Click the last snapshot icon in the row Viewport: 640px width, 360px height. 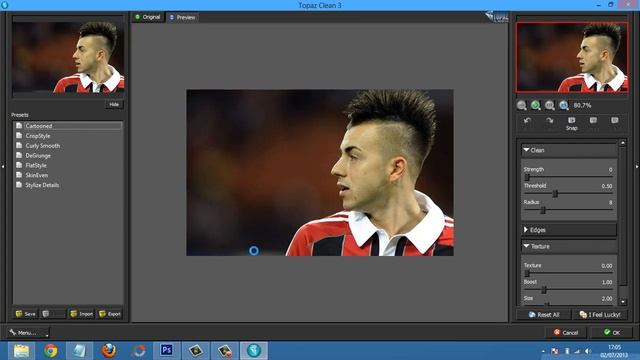click(615, 120)
